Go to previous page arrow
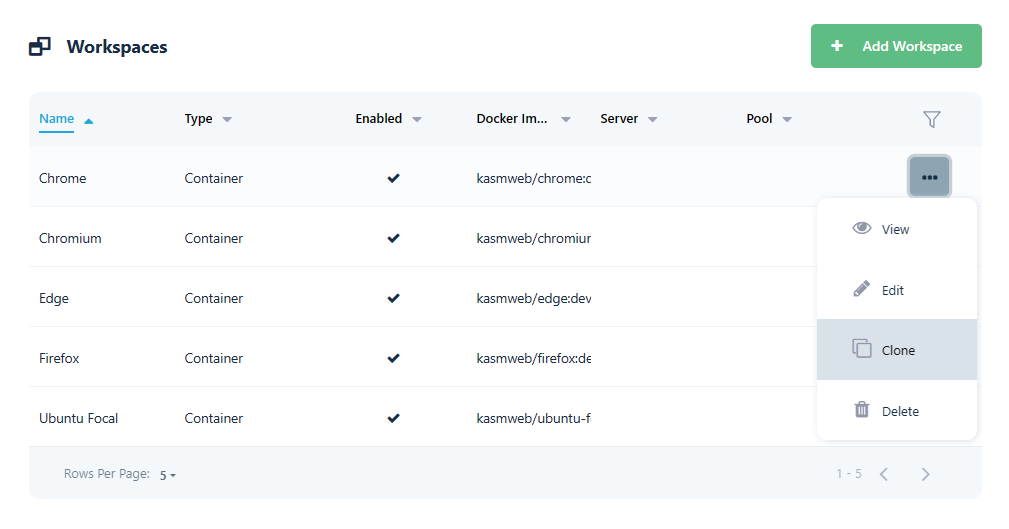 click(x=883, y=474)
